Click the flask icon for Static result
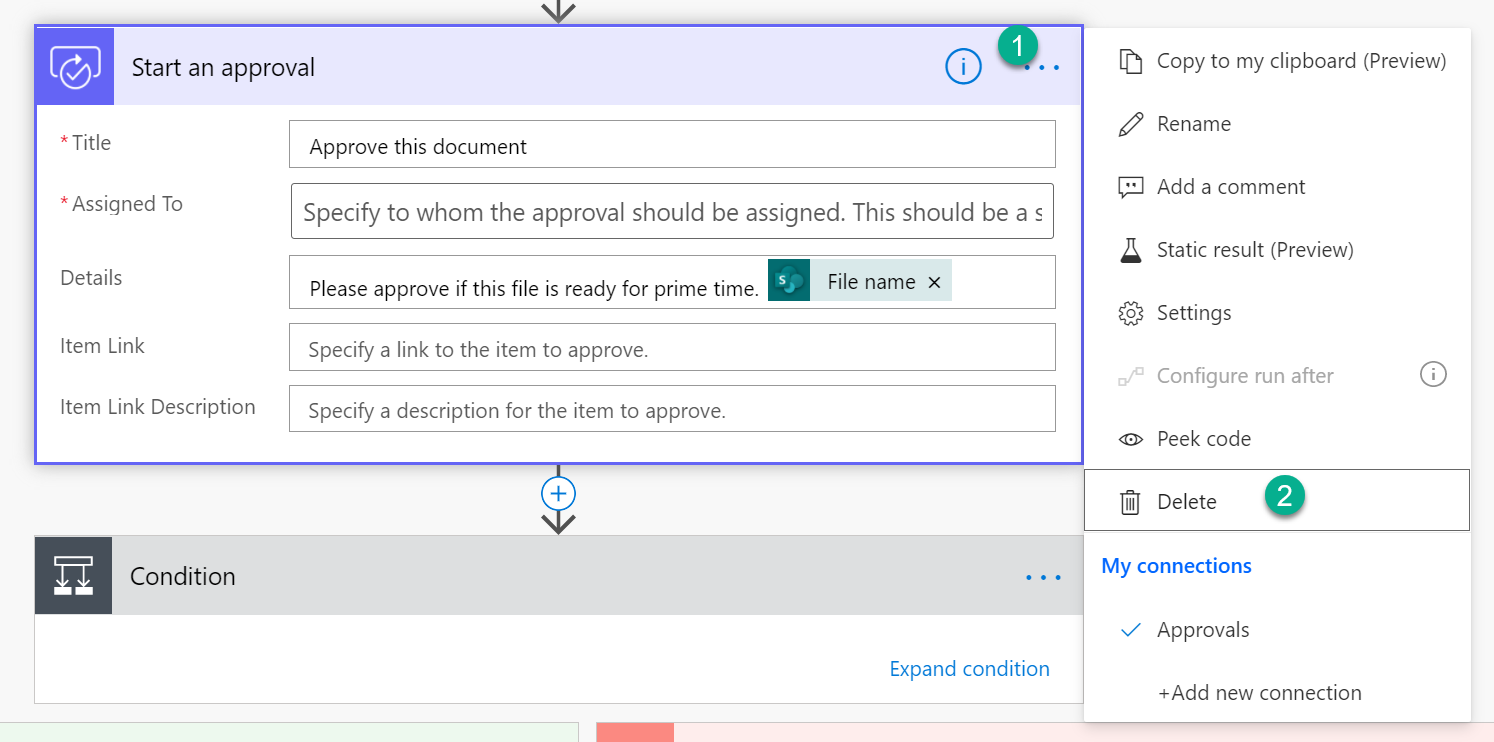 coord(1130,250)
